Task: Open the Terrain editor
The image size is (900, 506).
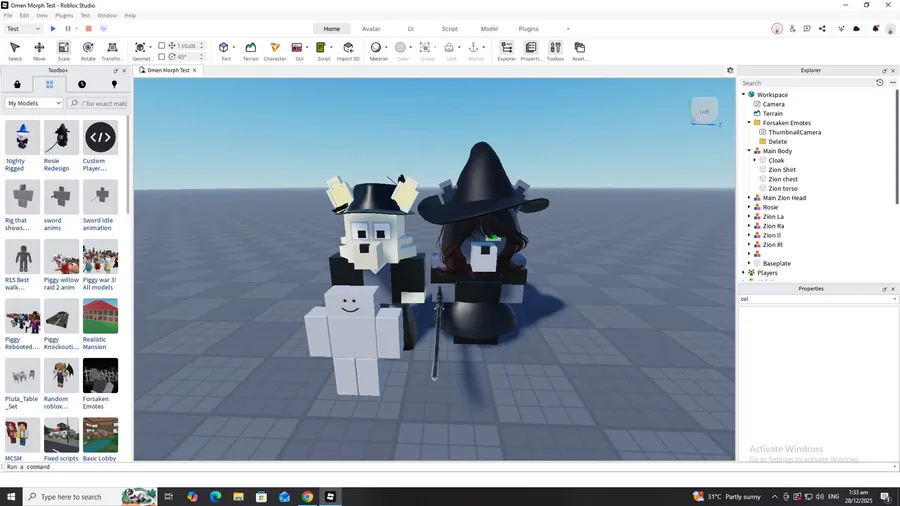Action: coord(251,50)
